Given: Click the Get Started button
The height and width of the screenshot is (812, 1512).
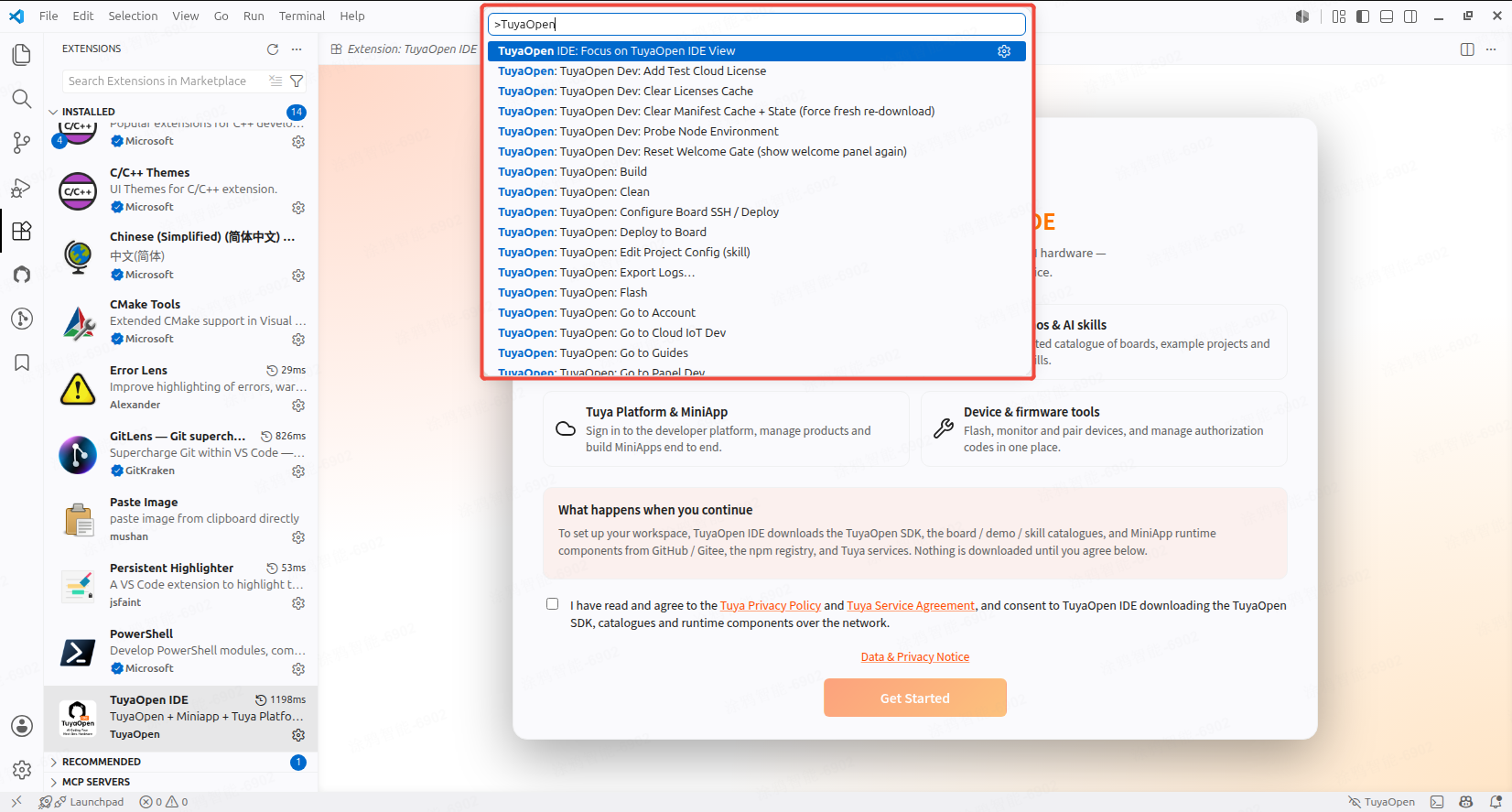Looking at the screenshot, I should (915, 698).
